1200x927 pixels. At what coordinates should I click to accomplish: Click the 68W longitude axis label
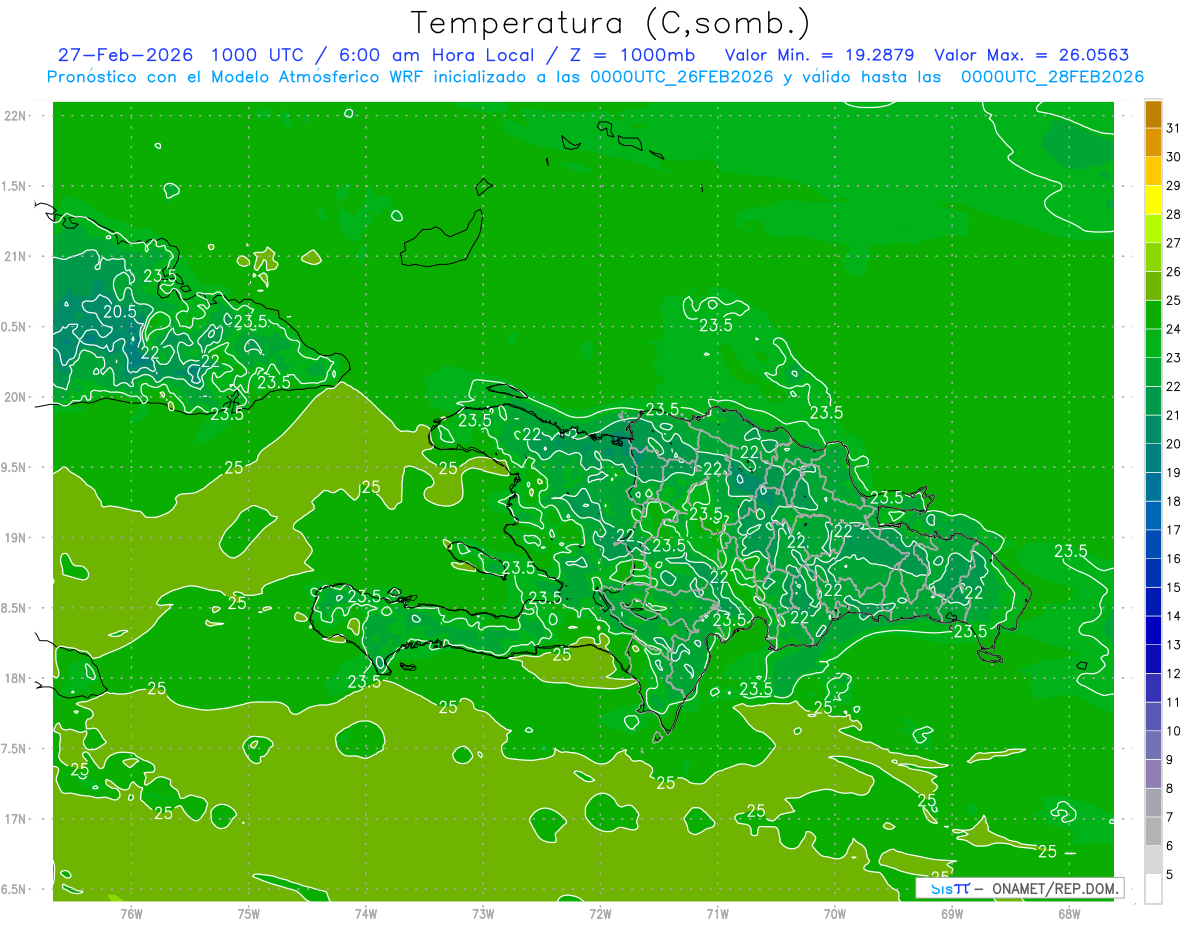[1069, 914]
